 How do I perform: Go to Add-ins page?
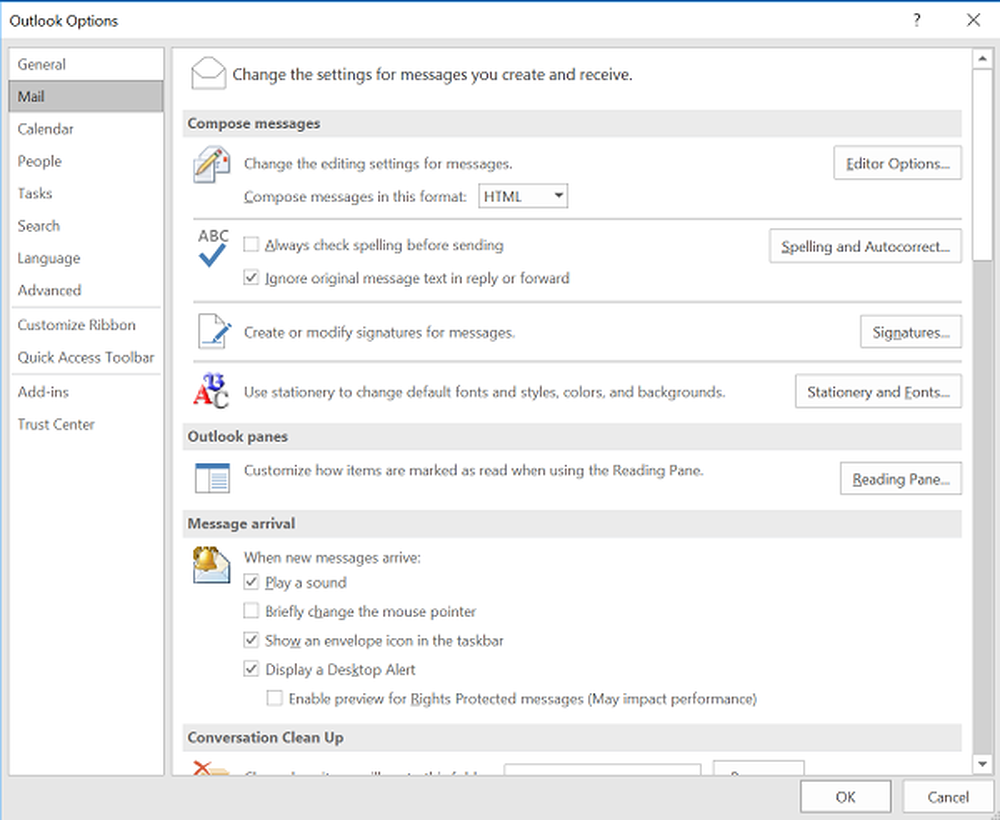(x=86, y=392)
